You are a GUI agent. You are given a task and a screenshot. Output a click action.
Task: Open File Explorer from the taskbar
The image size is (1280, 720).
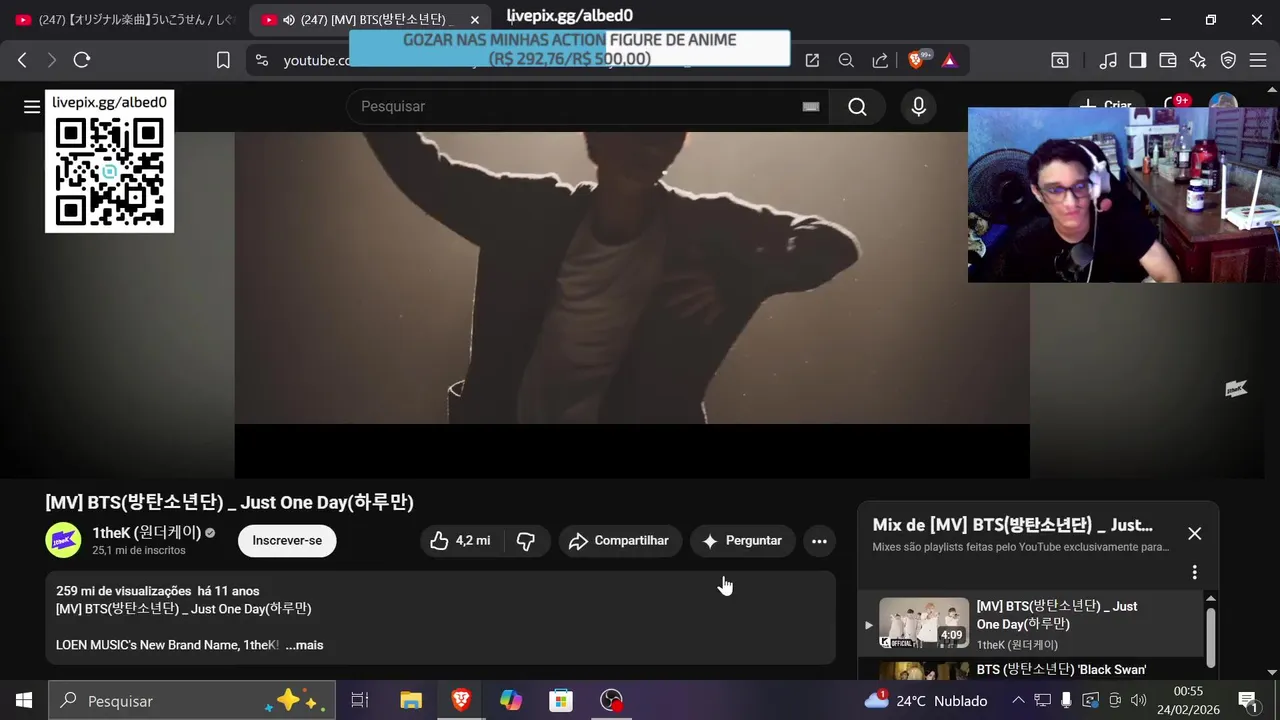411,701
